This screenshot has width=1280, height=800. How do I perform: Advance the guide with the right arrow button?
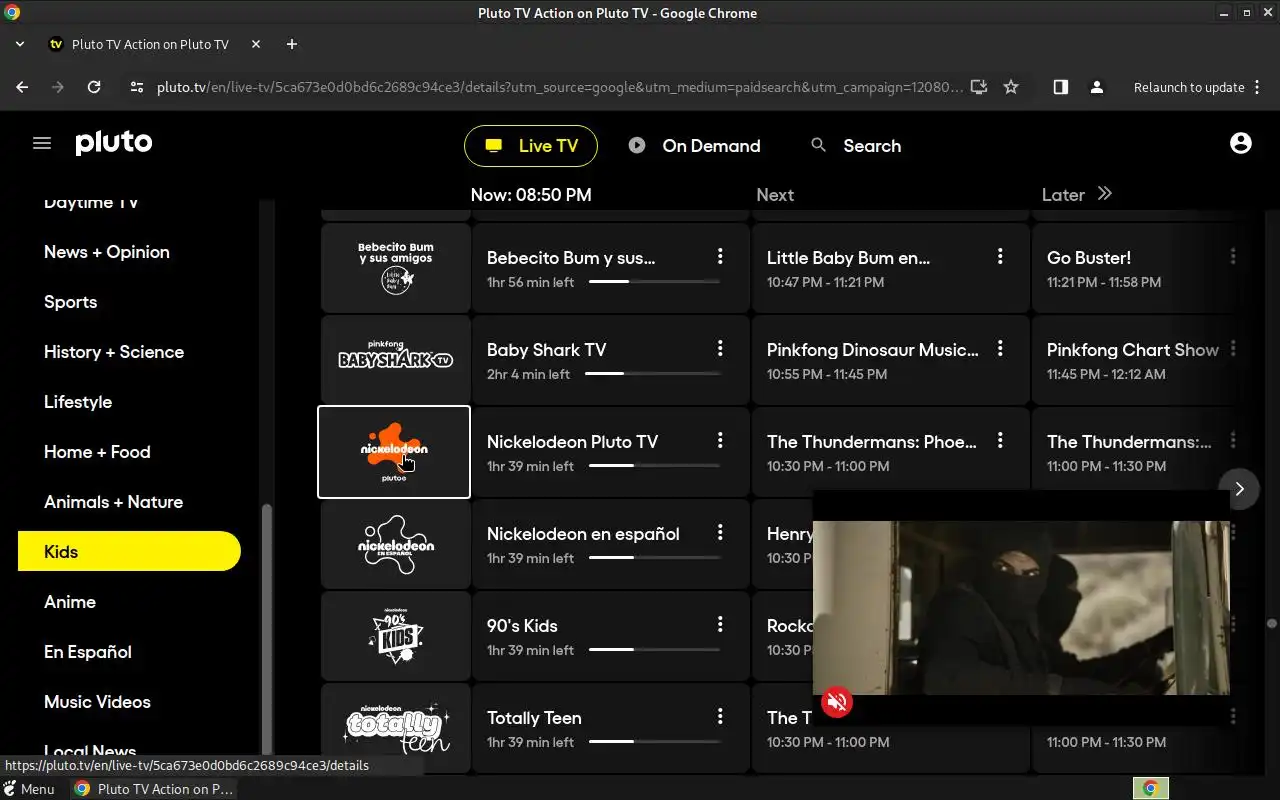[x=1239, y=489]
